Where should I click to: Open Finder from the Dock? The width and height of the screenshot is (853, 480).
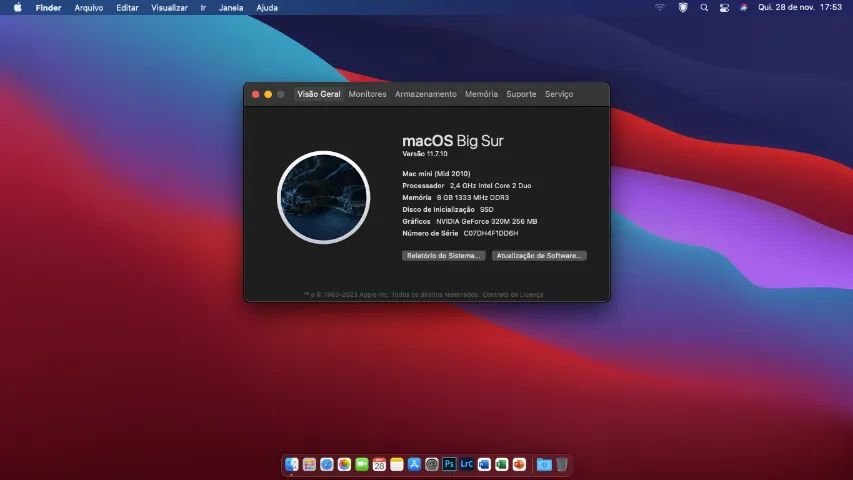(x=292, y=464)
